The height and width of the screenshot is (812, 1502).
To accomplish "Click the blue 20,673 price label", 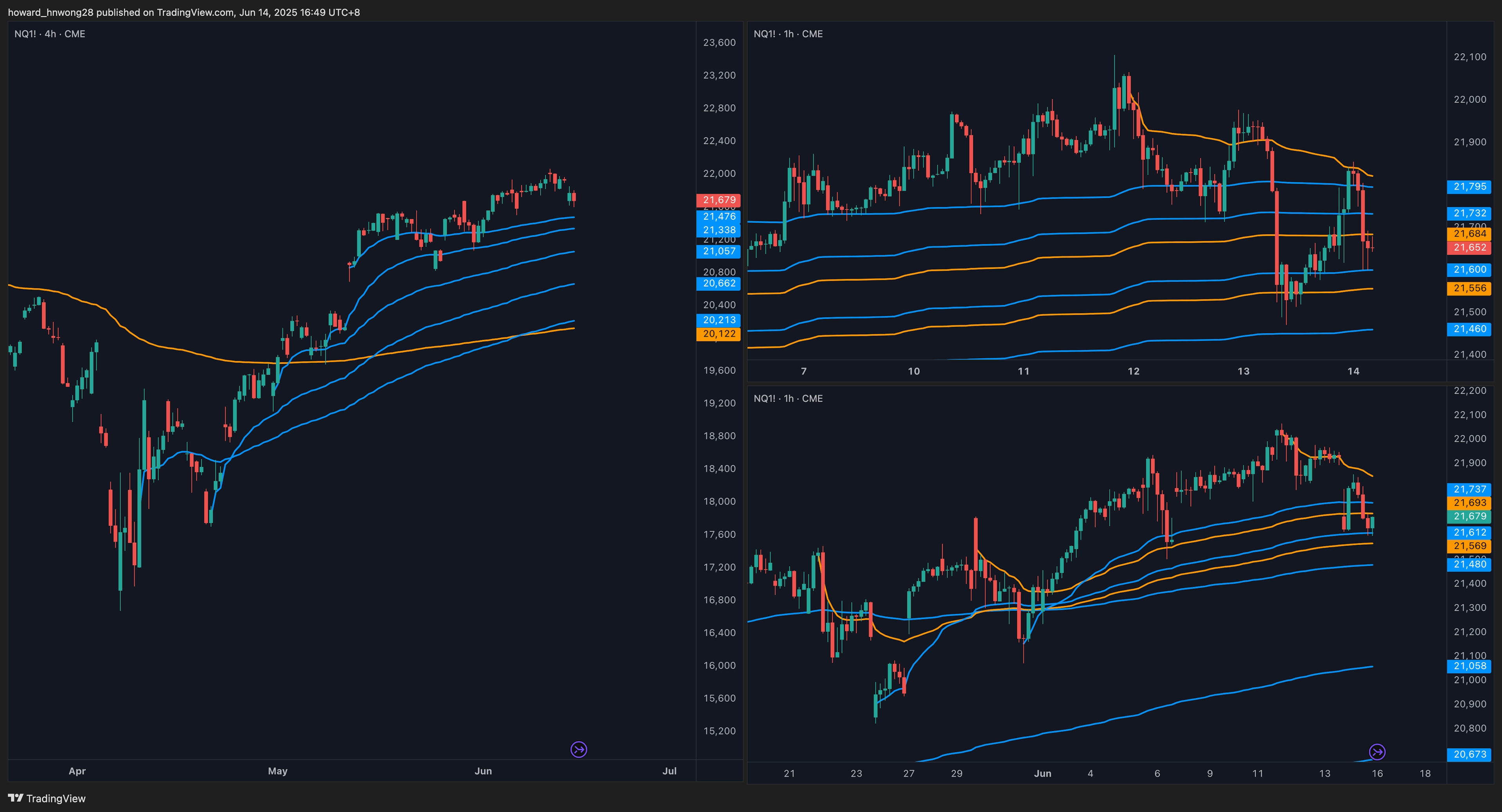I will click(x=1469, y=754).
